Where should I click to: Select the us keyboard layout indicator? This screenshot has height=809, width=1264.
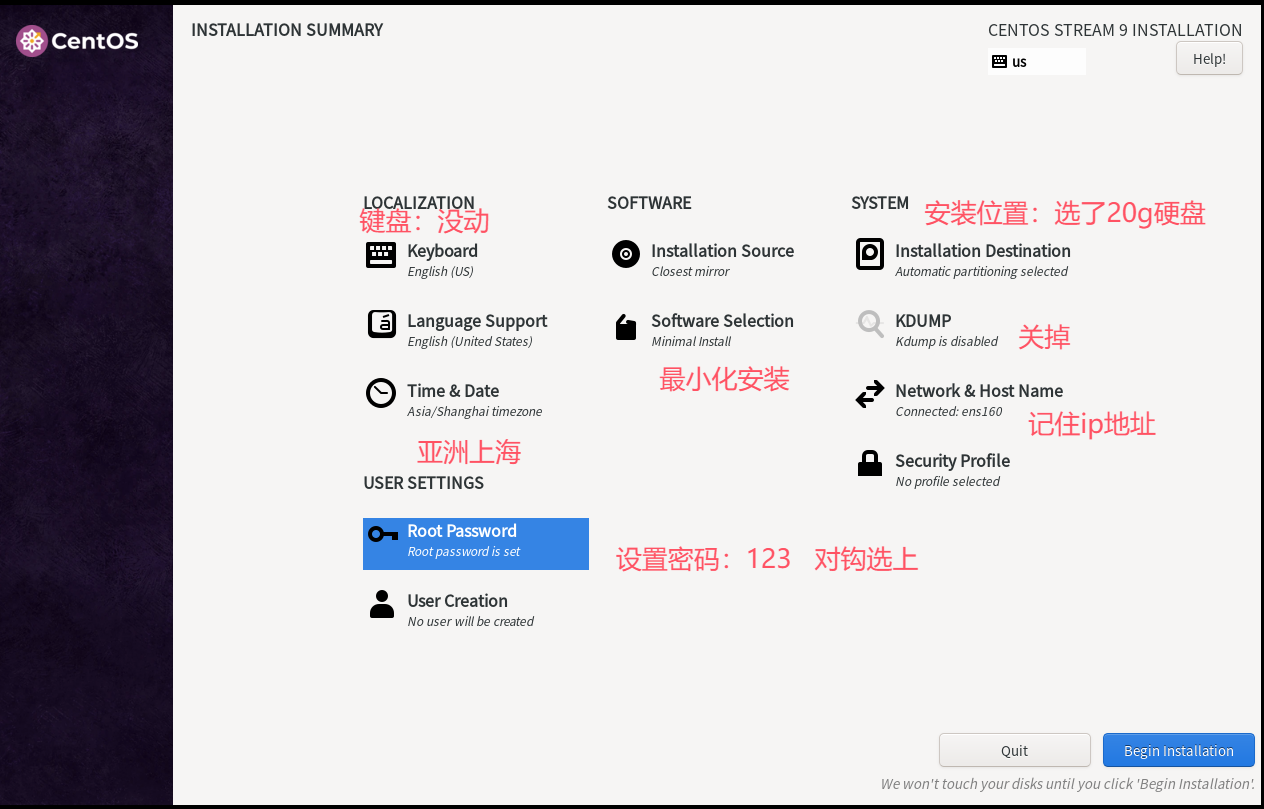click(x=1037, y=61)
